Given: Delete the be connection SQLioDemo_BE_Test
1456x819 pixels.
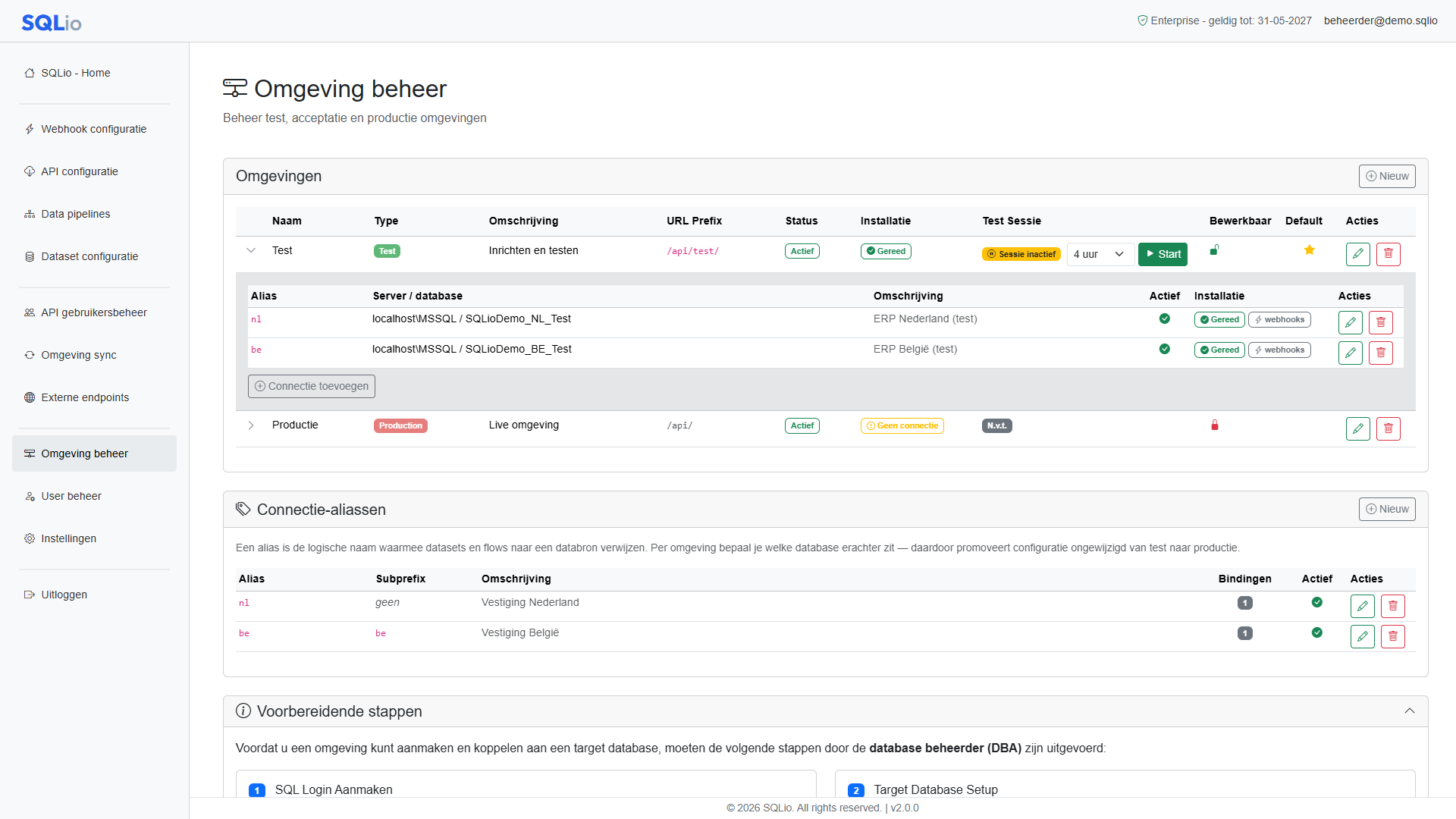Looking at the screenshot, I should [1380, 353].
